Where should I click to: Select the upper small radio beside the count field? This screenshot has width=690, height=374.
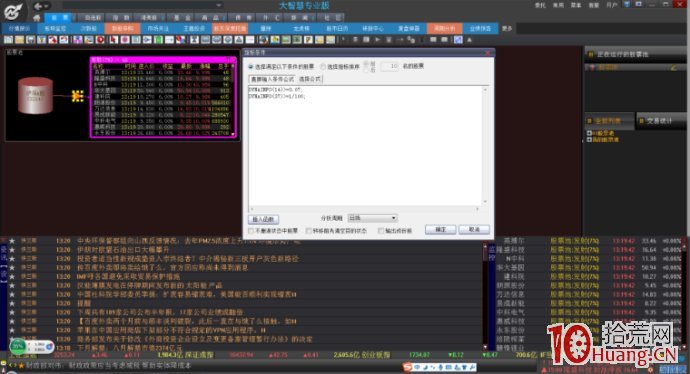tap(366, 63)
